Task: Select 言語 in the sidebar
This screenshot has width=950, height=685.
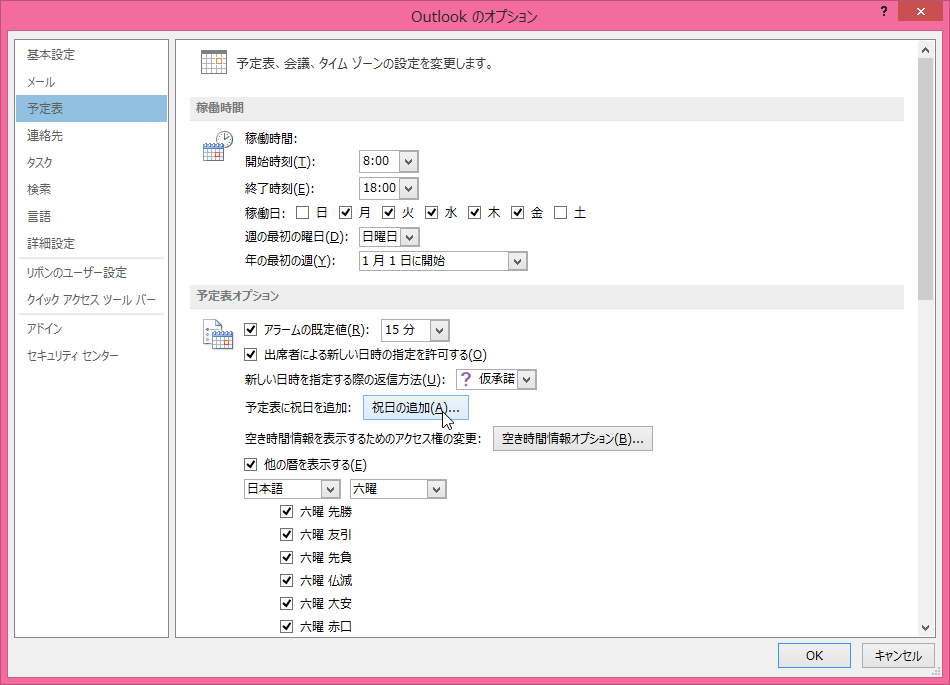Action: [x=91, y=216]
